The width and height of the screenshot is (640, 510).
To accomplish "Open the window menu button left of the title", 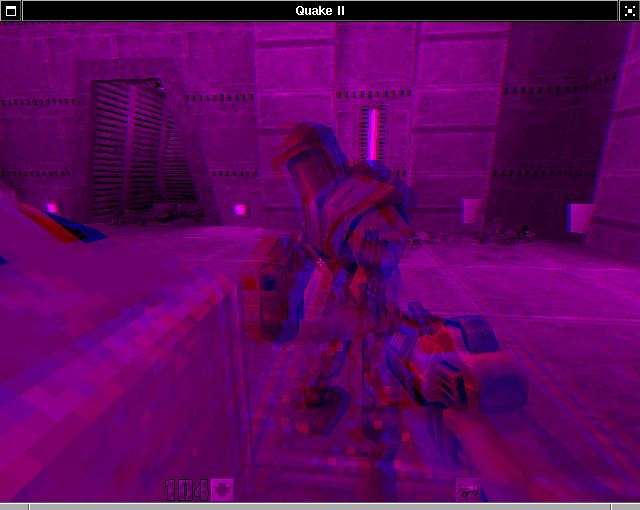I will click(x=11, y=11).
